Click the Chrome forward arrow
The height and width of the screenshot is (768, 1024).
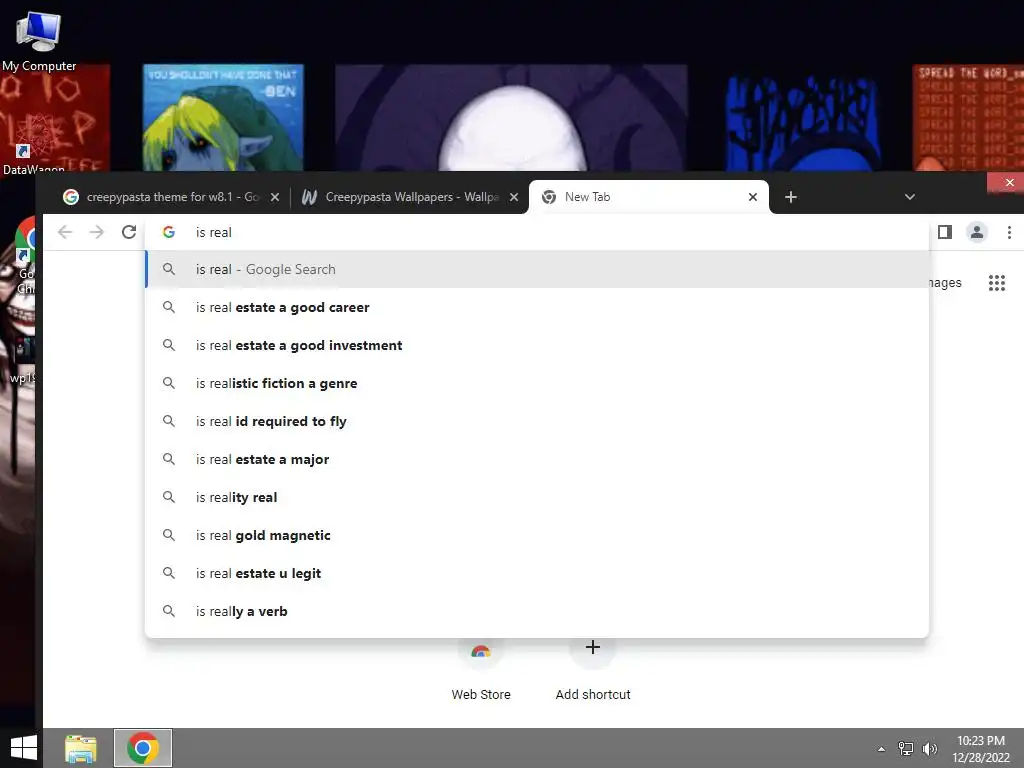pos(97,232)
